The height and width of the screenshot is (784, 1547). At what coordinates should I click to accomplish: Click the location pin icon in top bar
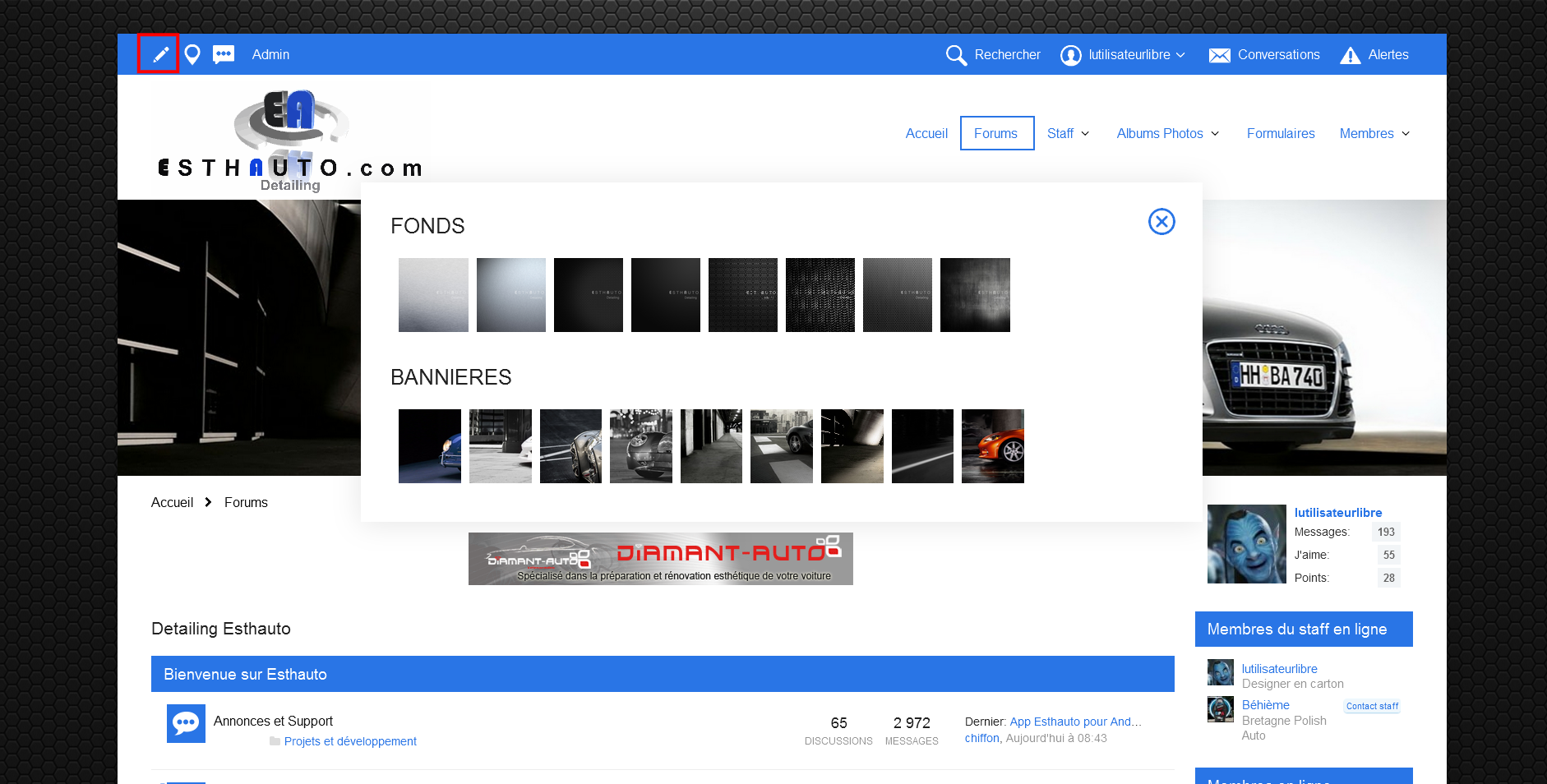click(192, 54)
